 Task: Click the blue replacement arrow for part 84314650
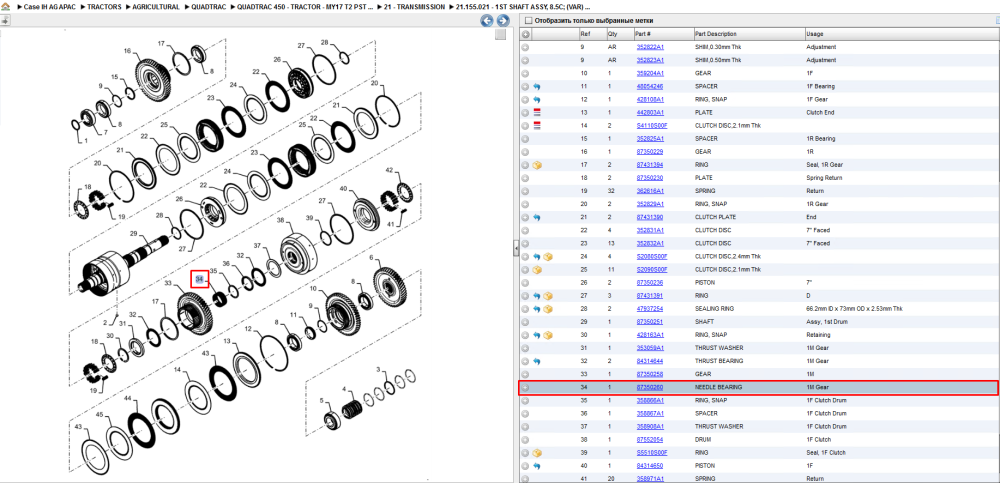click(537, 466)
